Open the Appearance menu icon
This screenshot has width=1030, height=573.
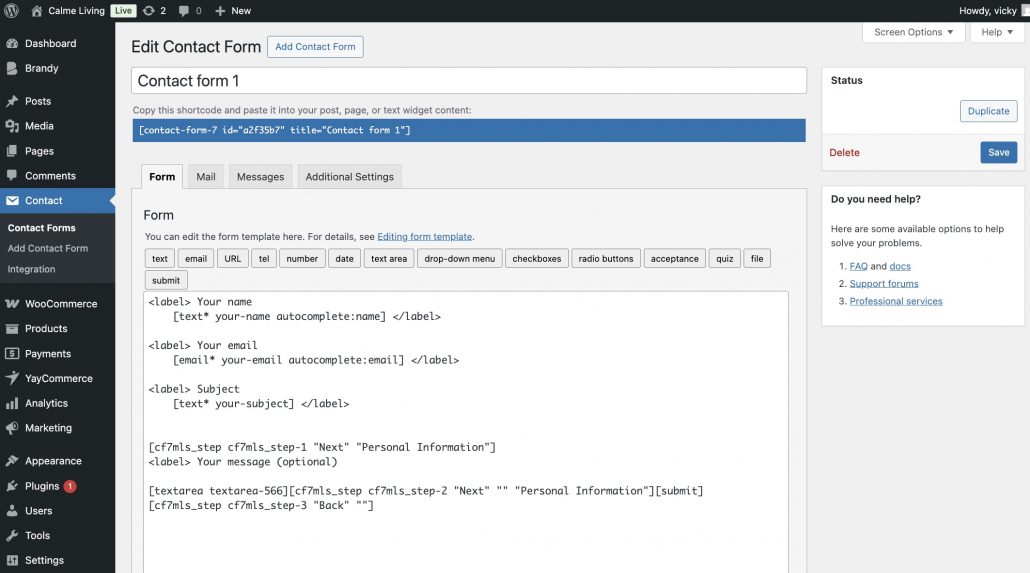[x=12, y=461]
